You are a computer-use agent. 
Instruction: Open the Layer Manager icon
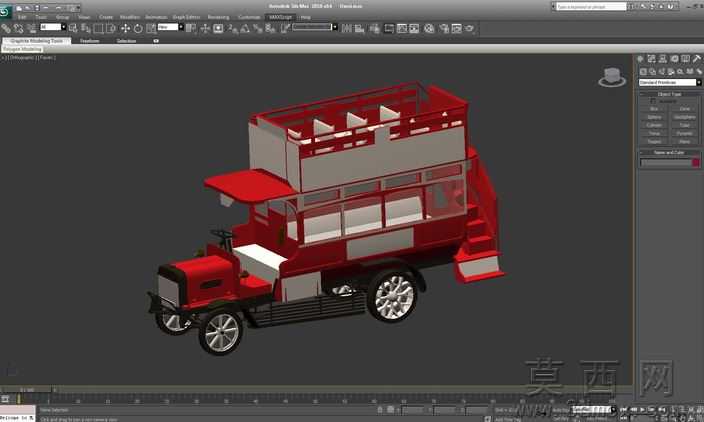374,28
